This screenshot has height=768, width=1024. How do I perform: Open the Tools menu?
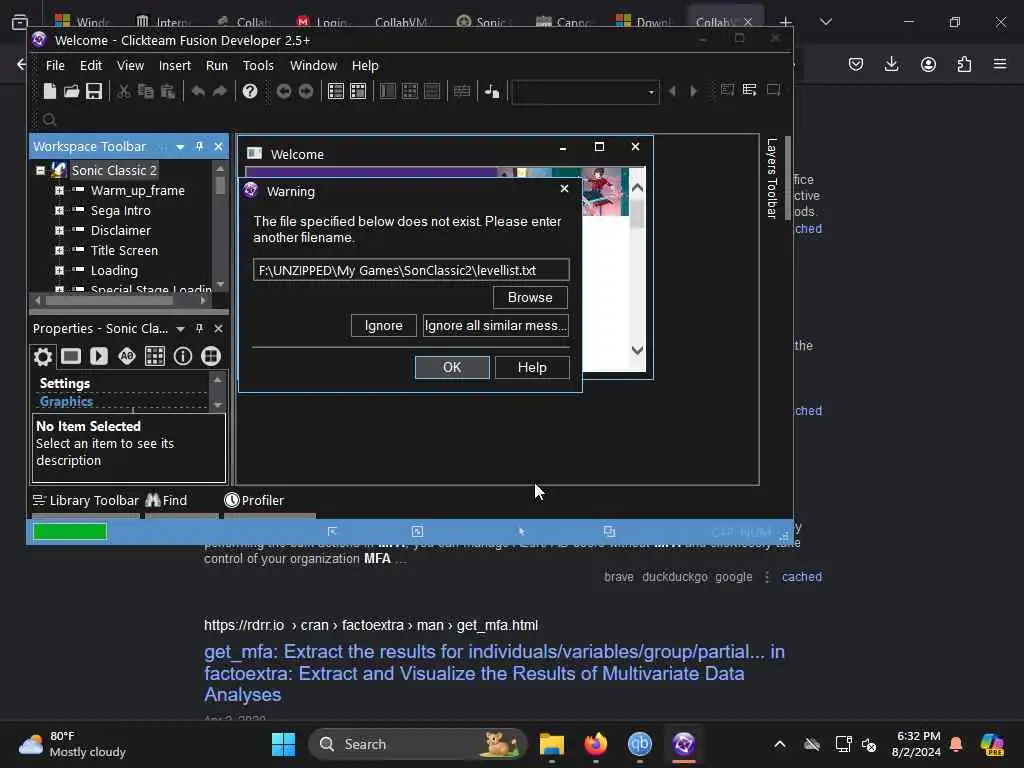point(258,65)
